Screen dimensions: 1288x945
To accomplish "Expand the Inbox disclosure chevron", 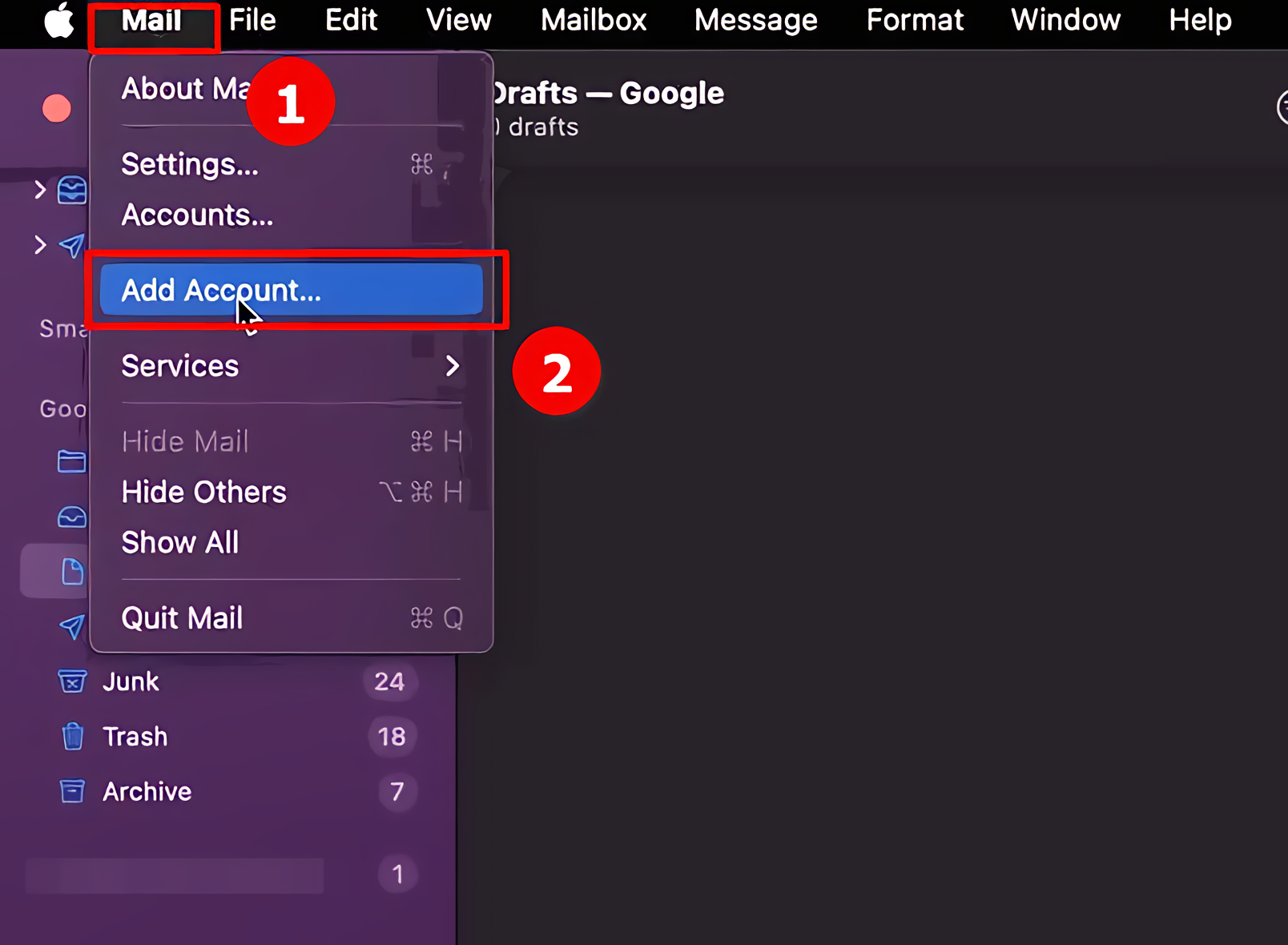I will pos(40,190).
